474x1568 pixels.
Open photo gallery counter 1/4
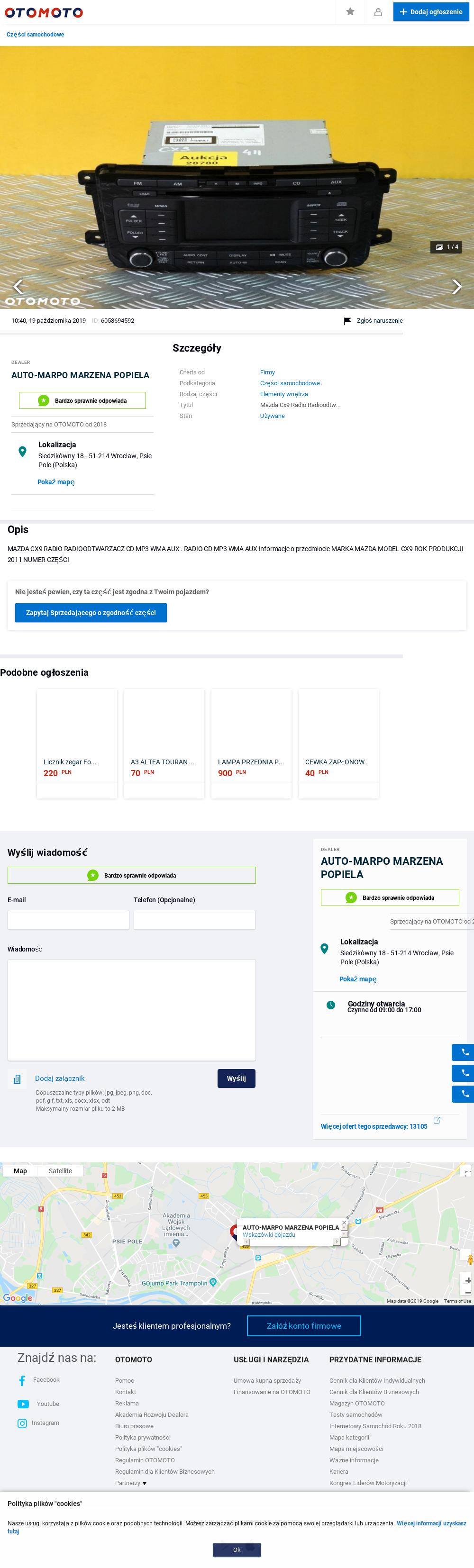(x=446, y=246)
